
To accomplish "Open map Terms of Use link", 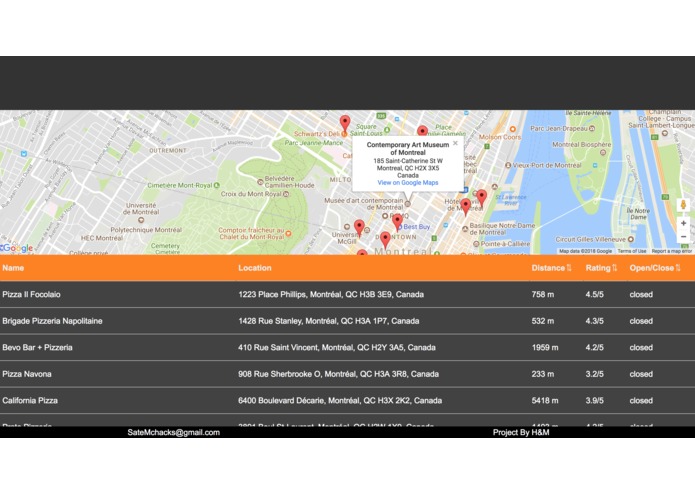I will tap(632, 251).
